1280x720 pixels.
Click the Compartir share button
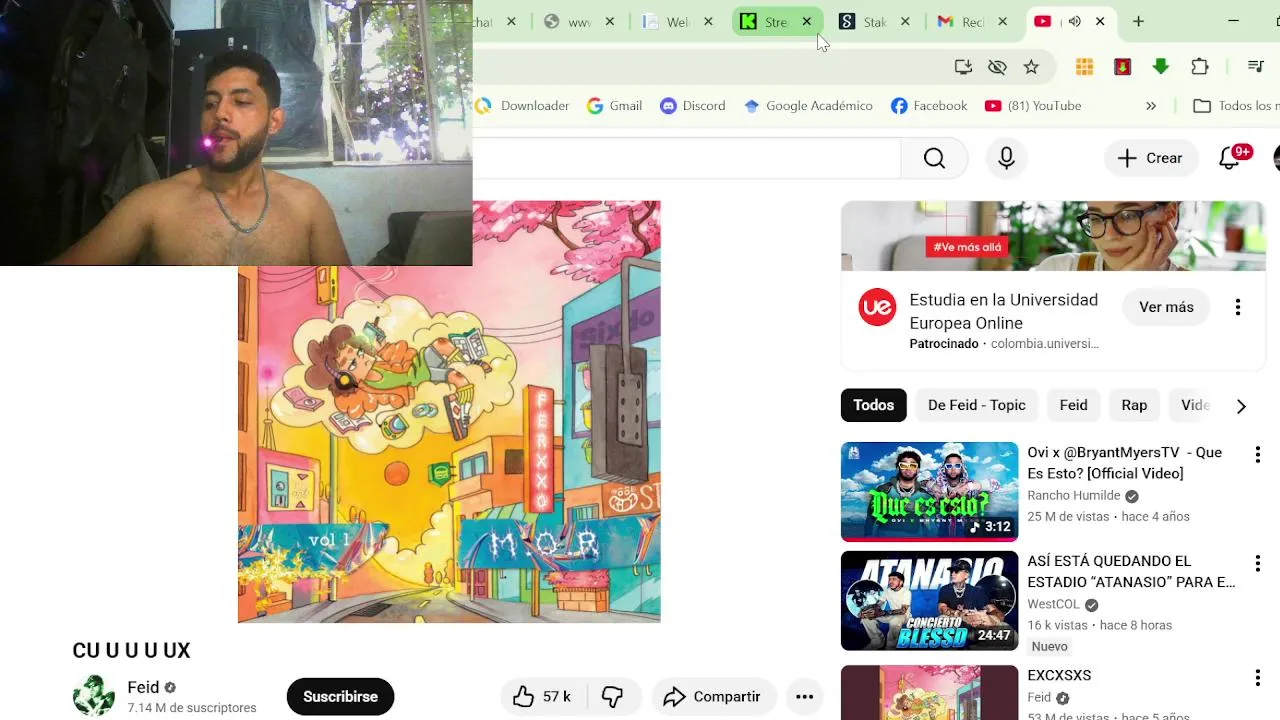[x=712, y=697]
